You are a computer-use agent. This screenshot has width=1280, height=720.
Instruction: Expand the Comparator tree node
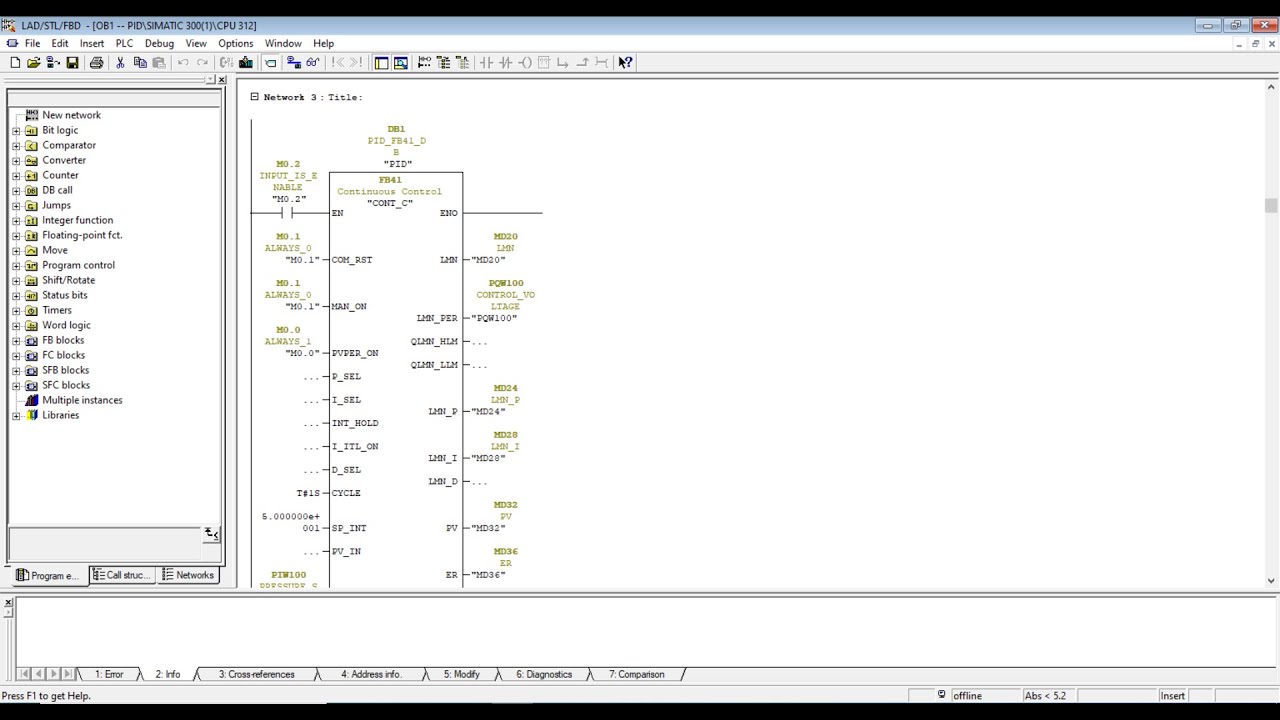(16, 145)
